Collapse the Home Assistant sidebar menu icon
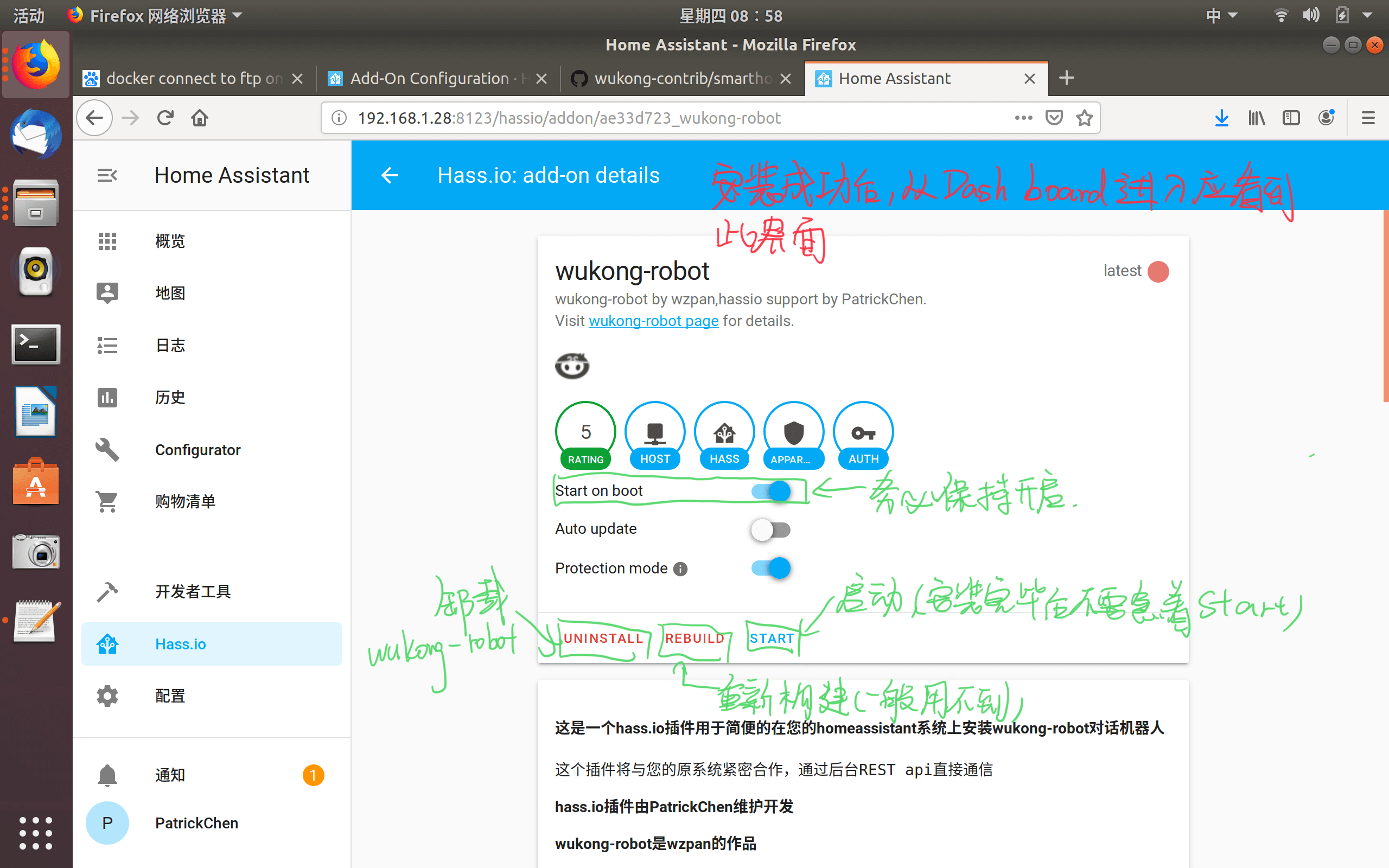 [107, 175]
